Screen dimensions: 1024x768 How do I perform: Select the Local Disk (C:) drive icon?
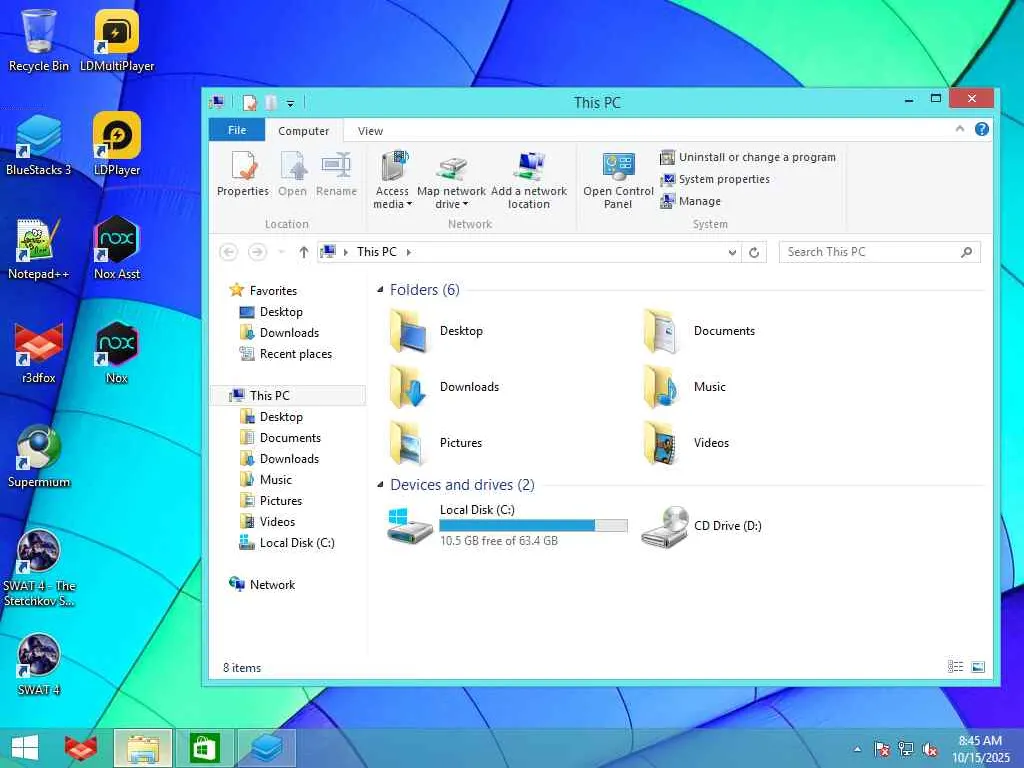coord(409,526)
